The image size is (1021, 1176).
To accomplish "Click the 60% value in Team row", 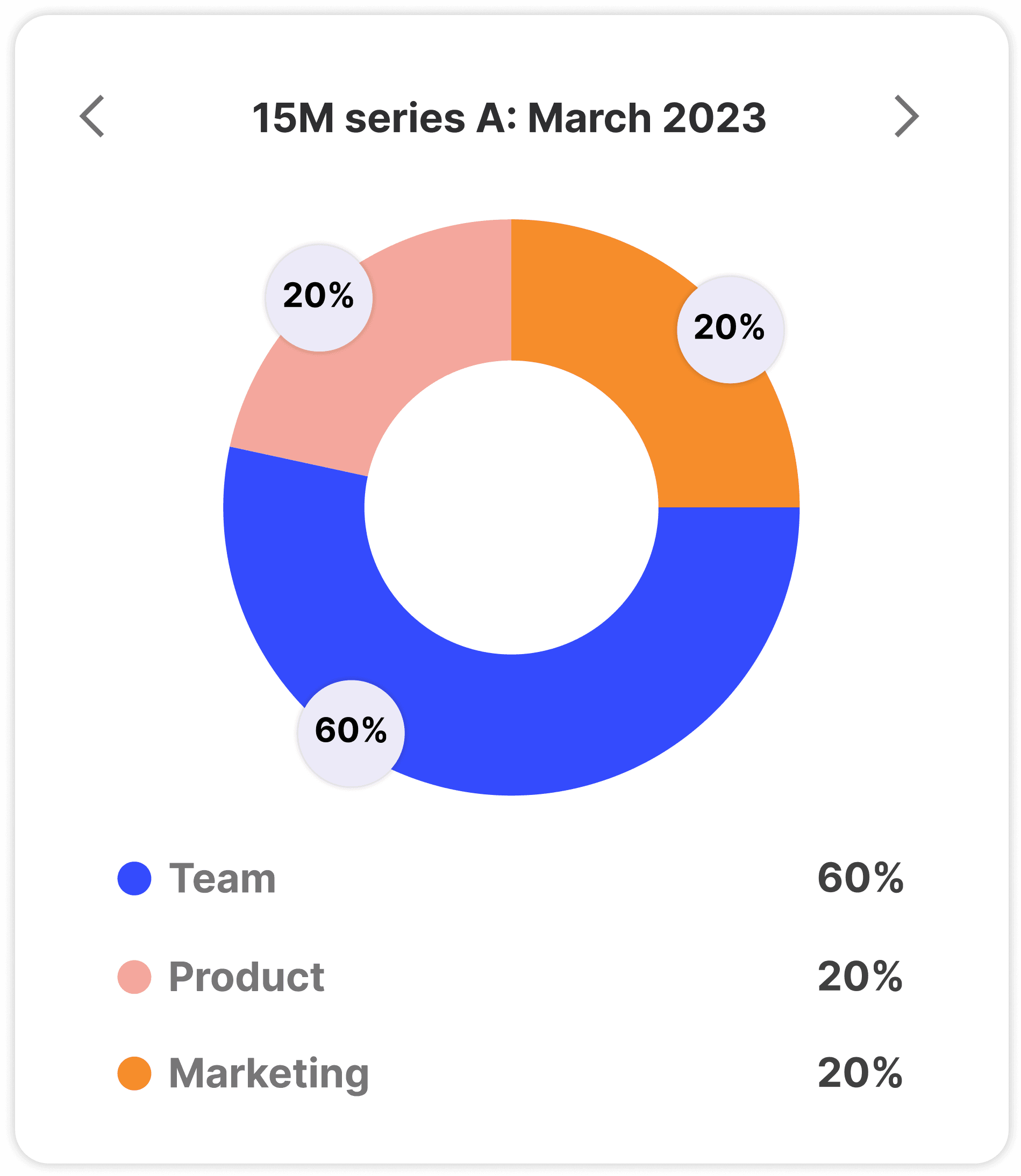I will [x=860, y=878].
